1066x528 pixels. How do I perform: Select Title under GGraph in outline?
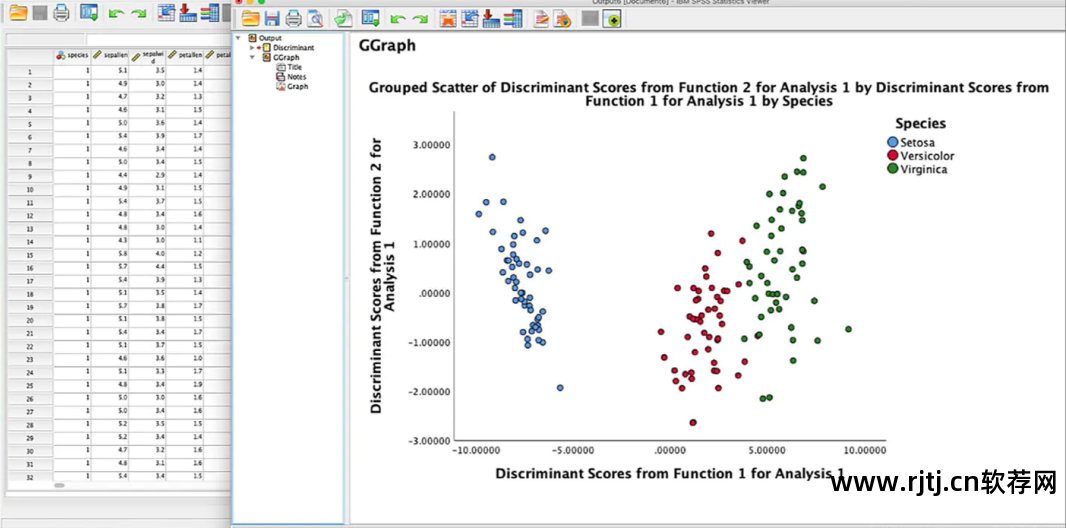point(294,67)
